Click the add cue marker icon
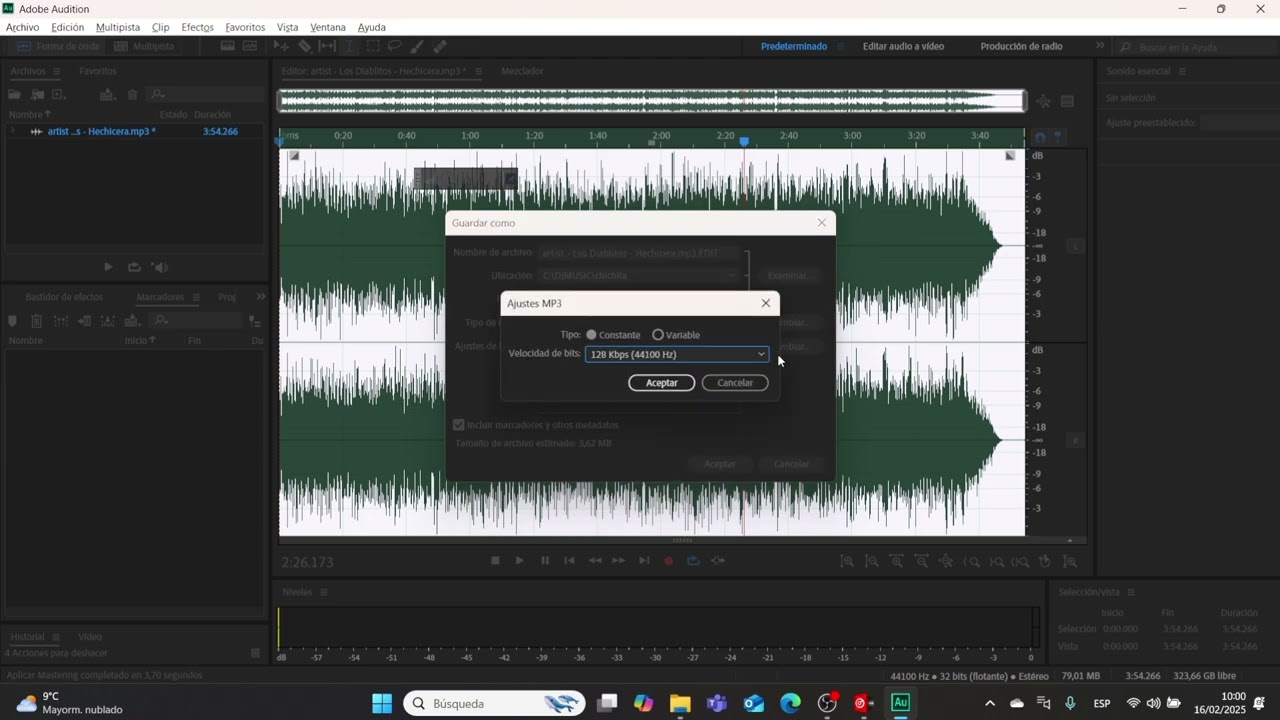The width and height of the screenshot is (1280, 720). pyautogui.click(x=12, y=321)
